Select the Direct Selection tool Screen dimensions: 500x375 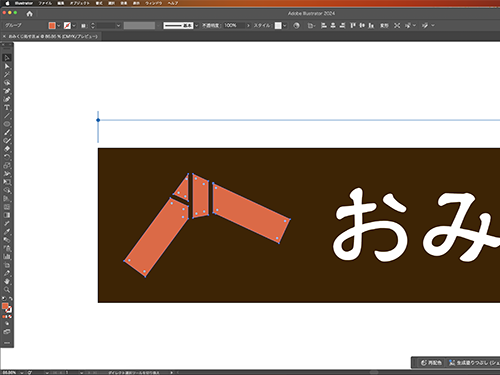(x=7, y=66)
